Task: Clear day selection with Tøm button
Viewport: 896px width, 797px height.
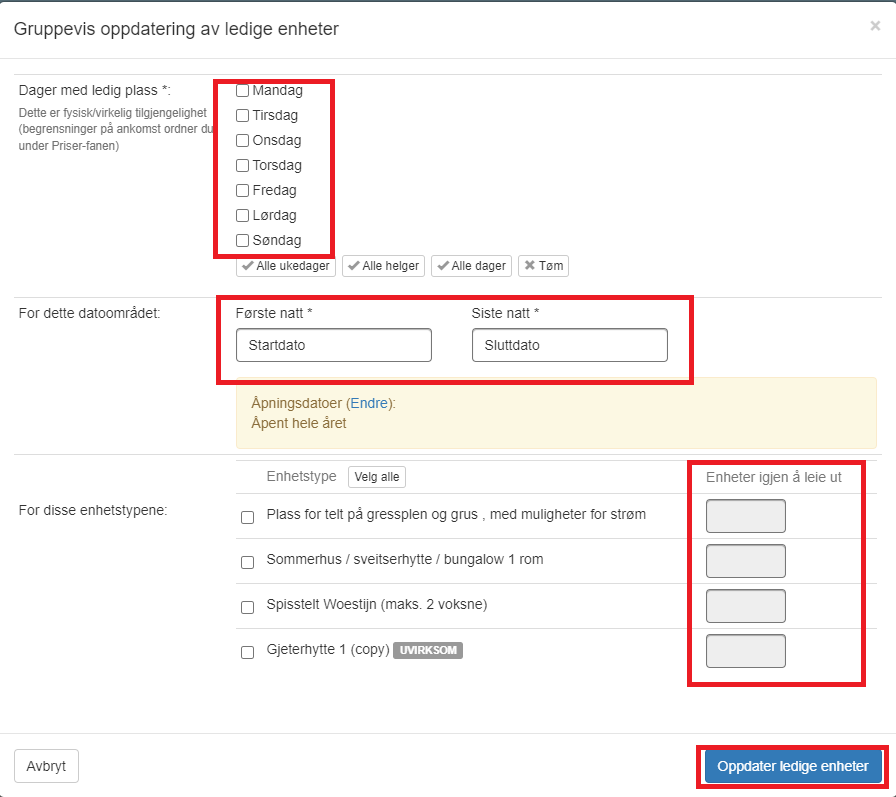Action: click(x=543, y=266)
